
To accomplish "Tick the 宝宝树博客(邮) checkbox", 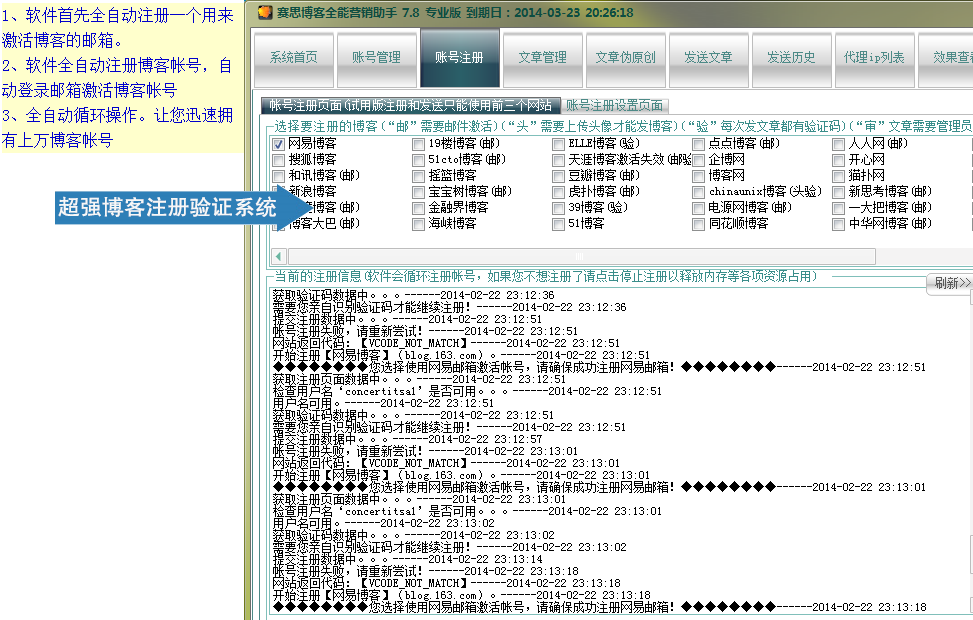I will coord(419,192).
